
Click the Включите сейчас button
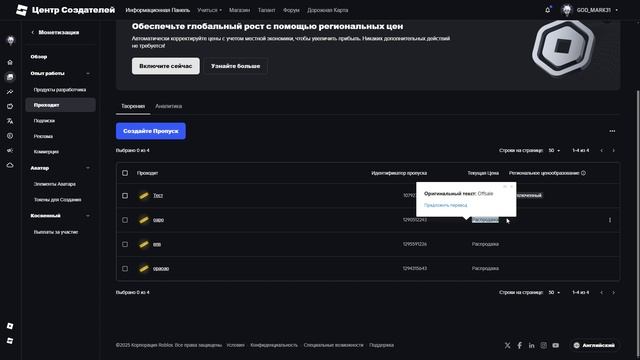tap(166, 66)
